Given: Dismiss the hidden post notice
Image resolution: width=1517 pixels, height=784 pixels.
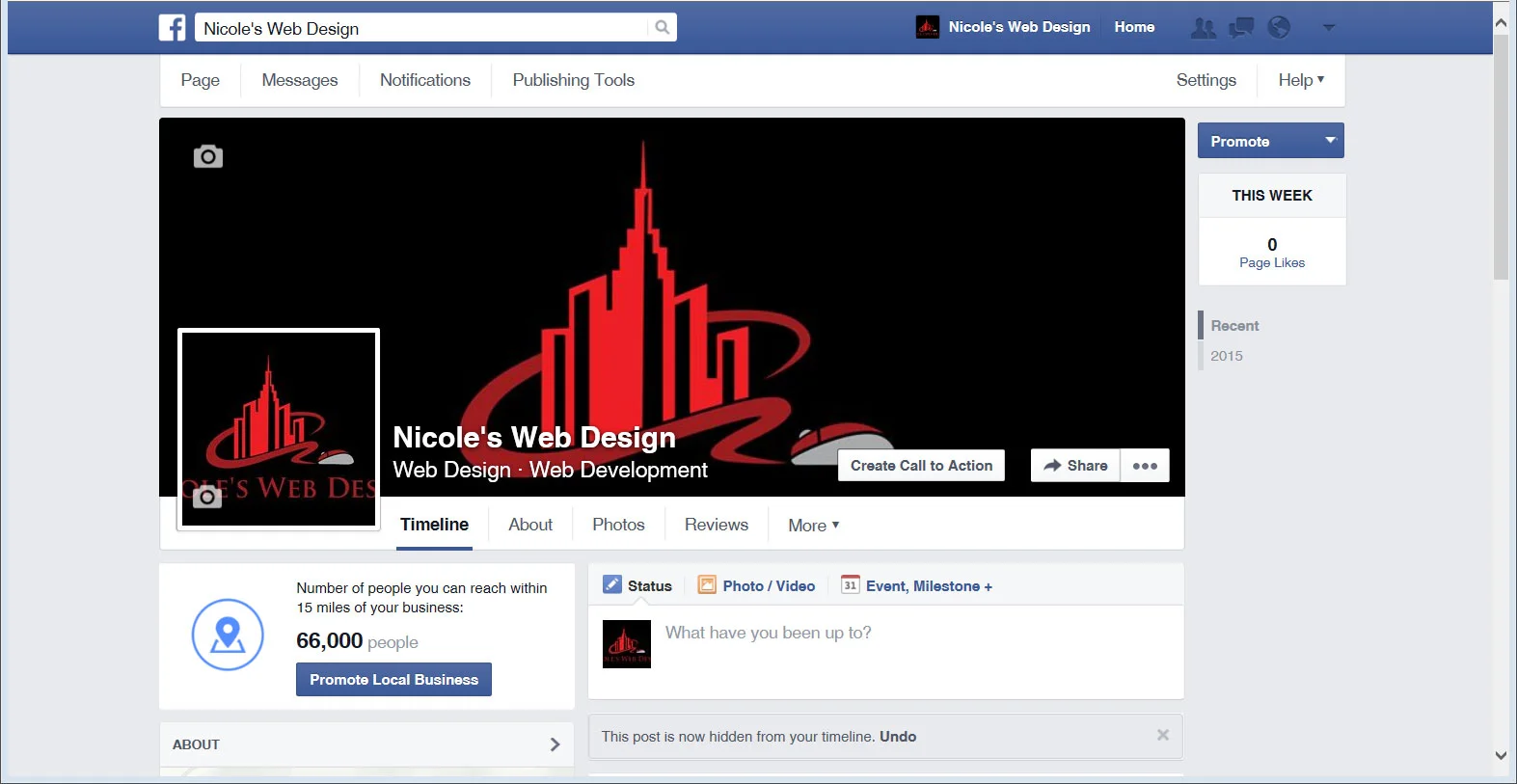Looking at the screenshot, I should click(1163, 735).
